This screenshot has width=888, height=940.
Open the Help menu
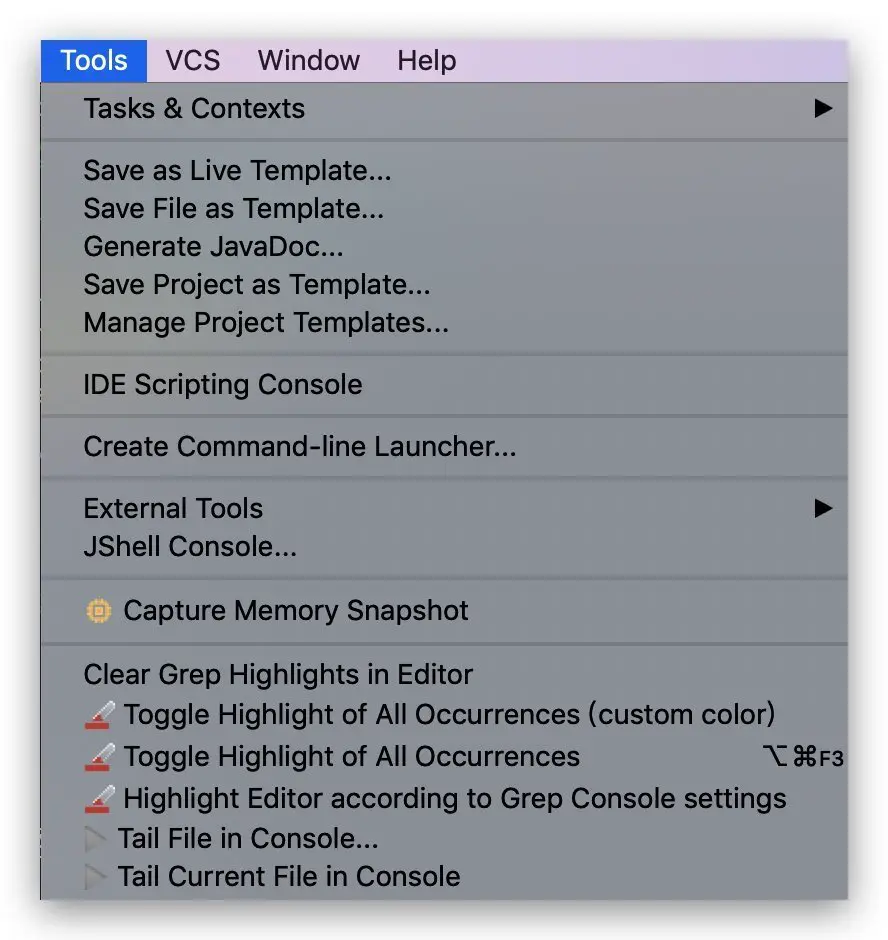tap(426, 60)
